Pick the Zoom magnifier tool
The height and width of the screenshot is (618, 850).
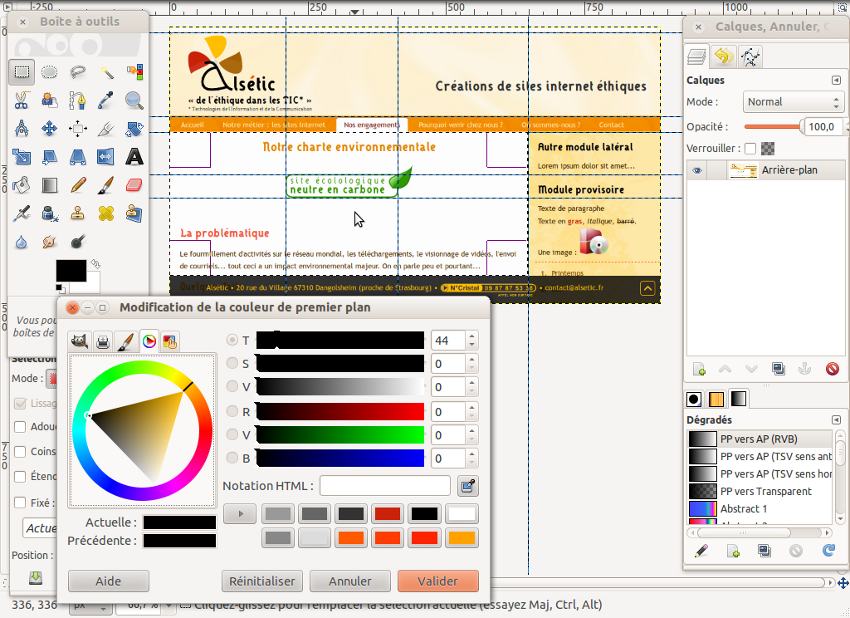click(134, 100)
